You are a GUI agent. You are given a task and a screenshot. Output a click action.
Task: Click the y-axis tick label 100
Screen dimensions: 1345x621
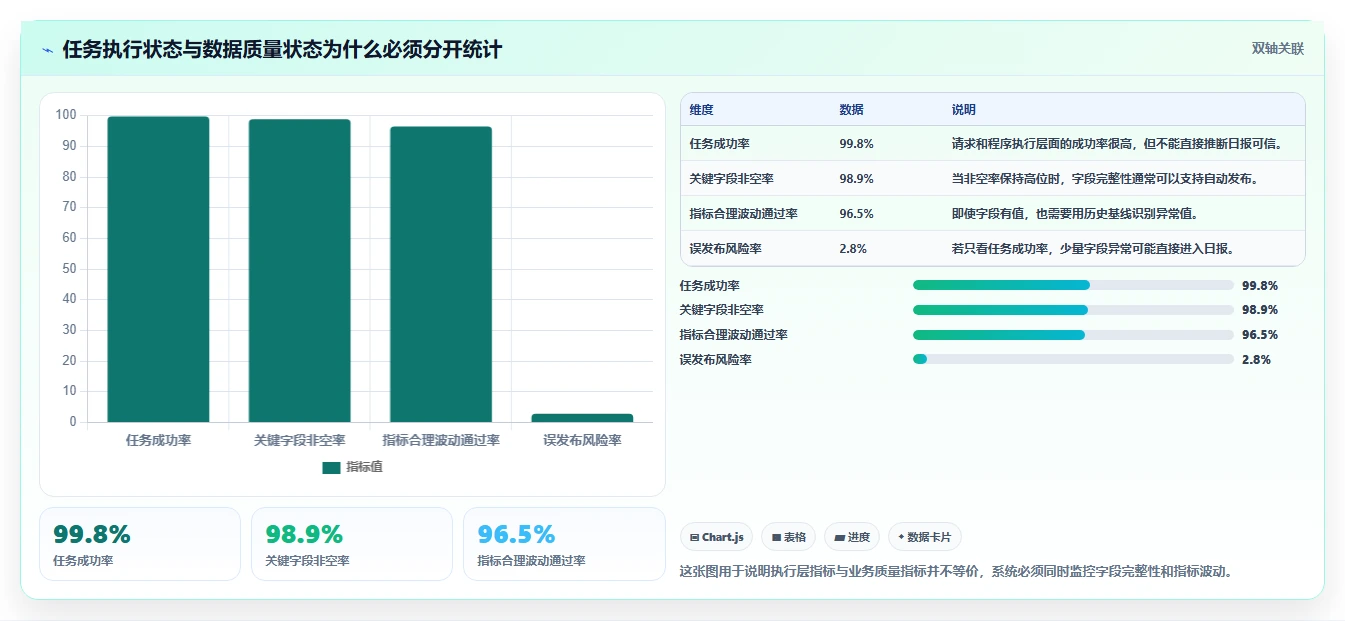tap(66, 115)
